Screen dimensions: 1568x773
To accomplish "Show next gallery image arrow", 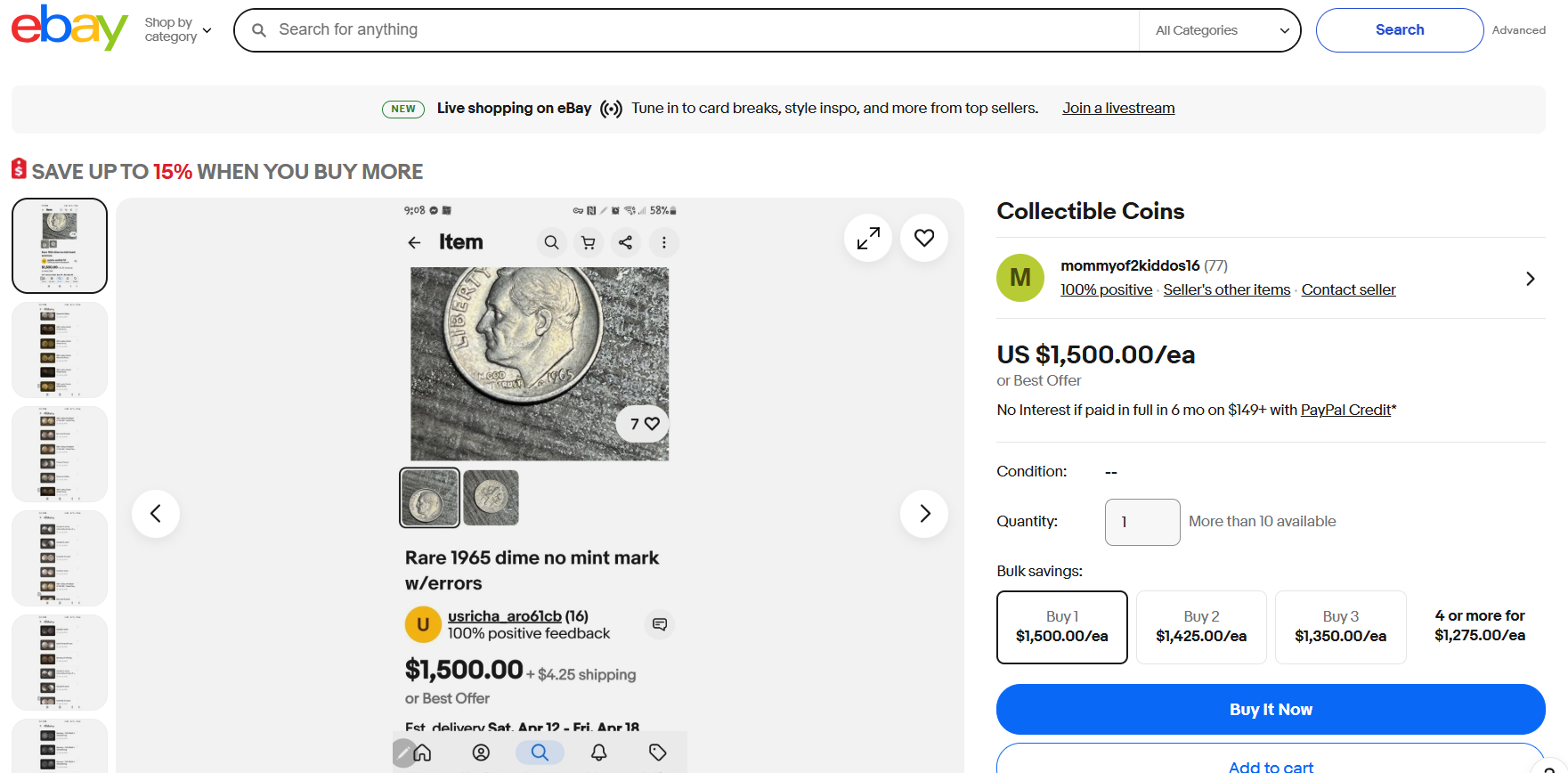I will click(924, 514).
